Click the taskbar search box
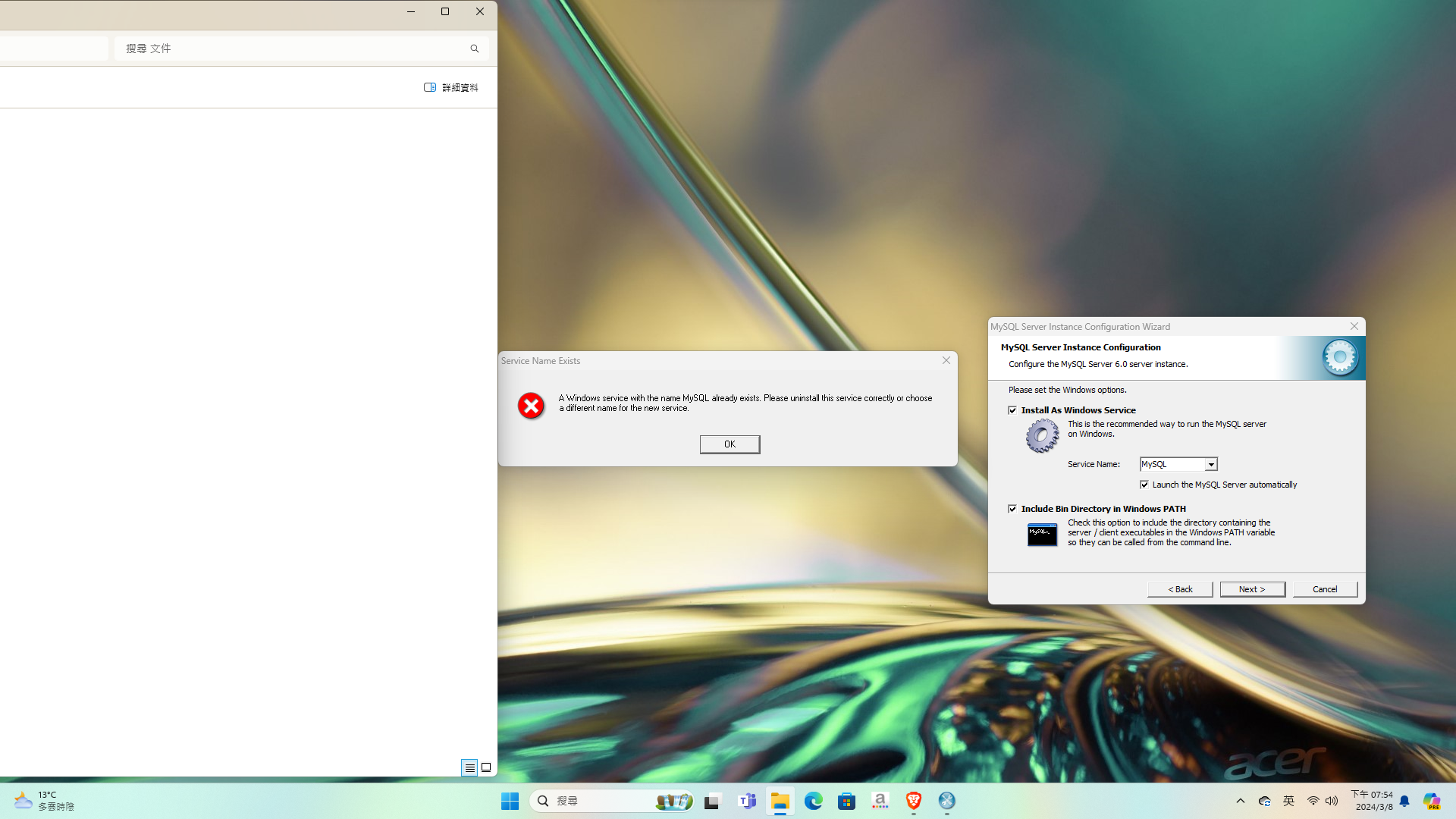The width and height of the screenshot is (1456, 819). coord(611,801)
